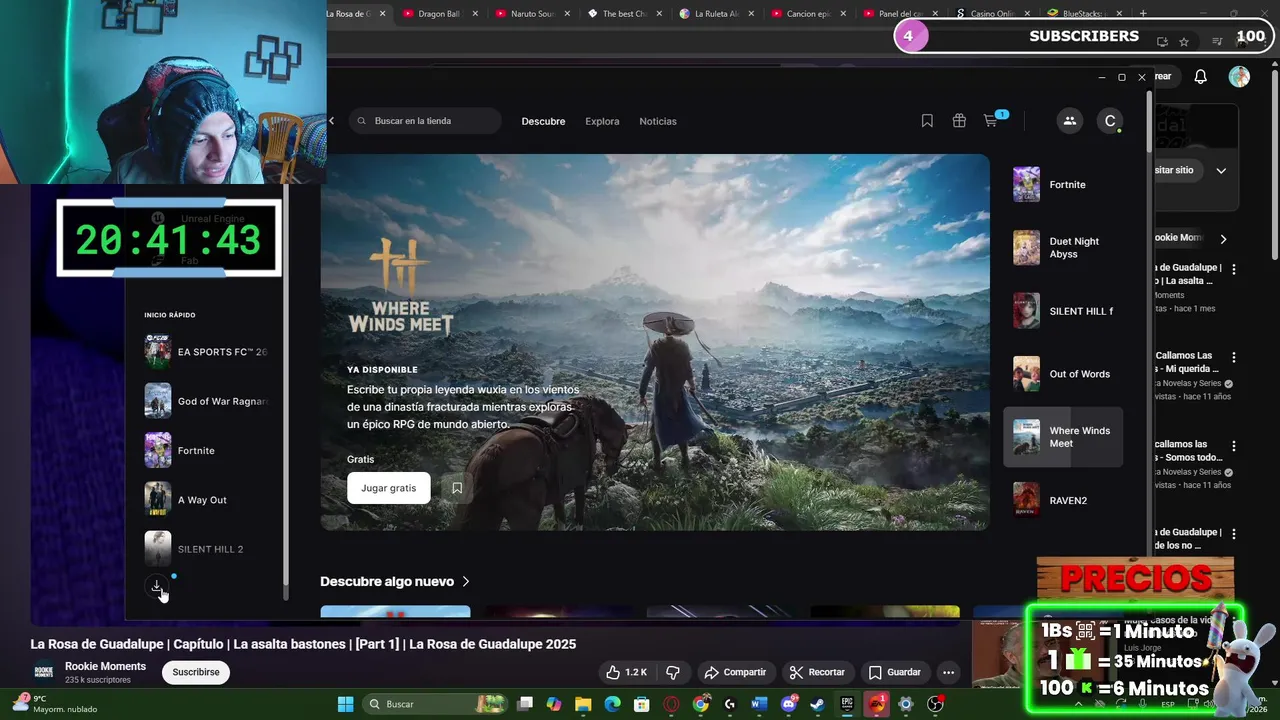Open the friends list icon in Epic launcher

click(1069, 121)
